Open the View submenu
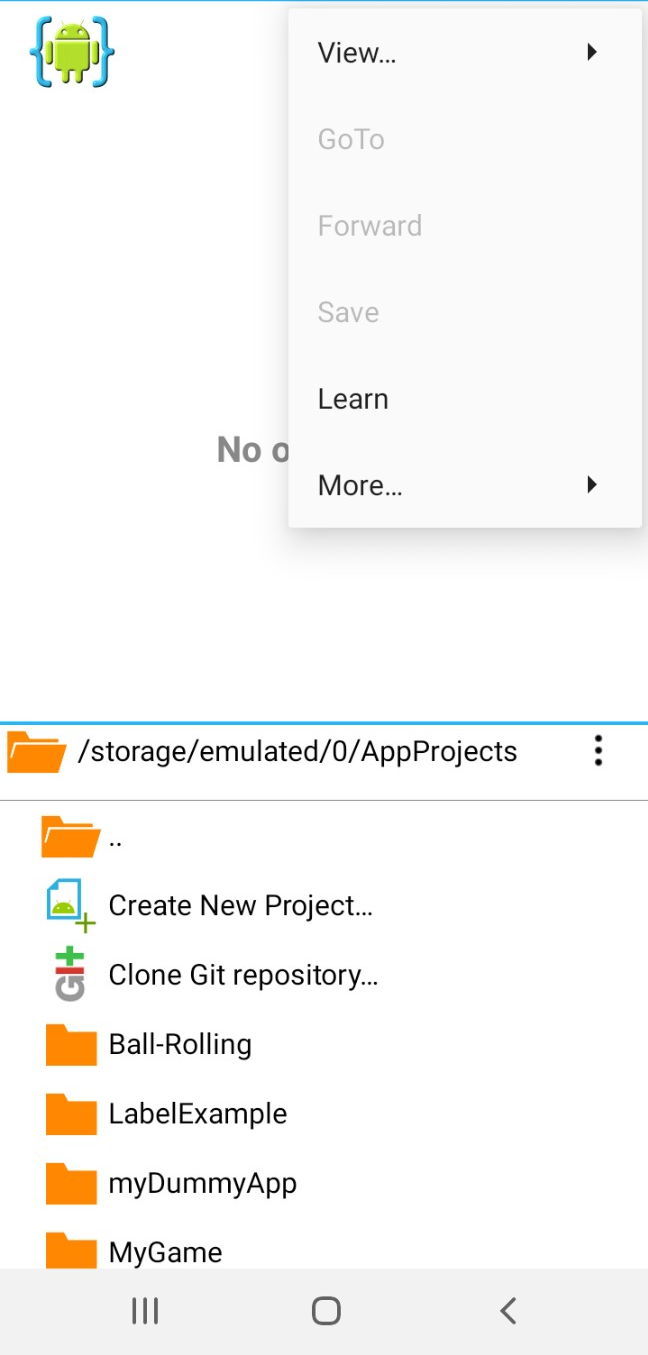This screenshot has height=1355, width=648. [x=356, y=52]
